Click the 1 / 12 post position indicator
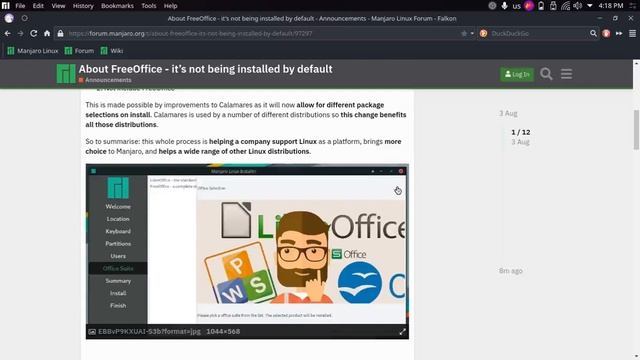 (520, 132)
